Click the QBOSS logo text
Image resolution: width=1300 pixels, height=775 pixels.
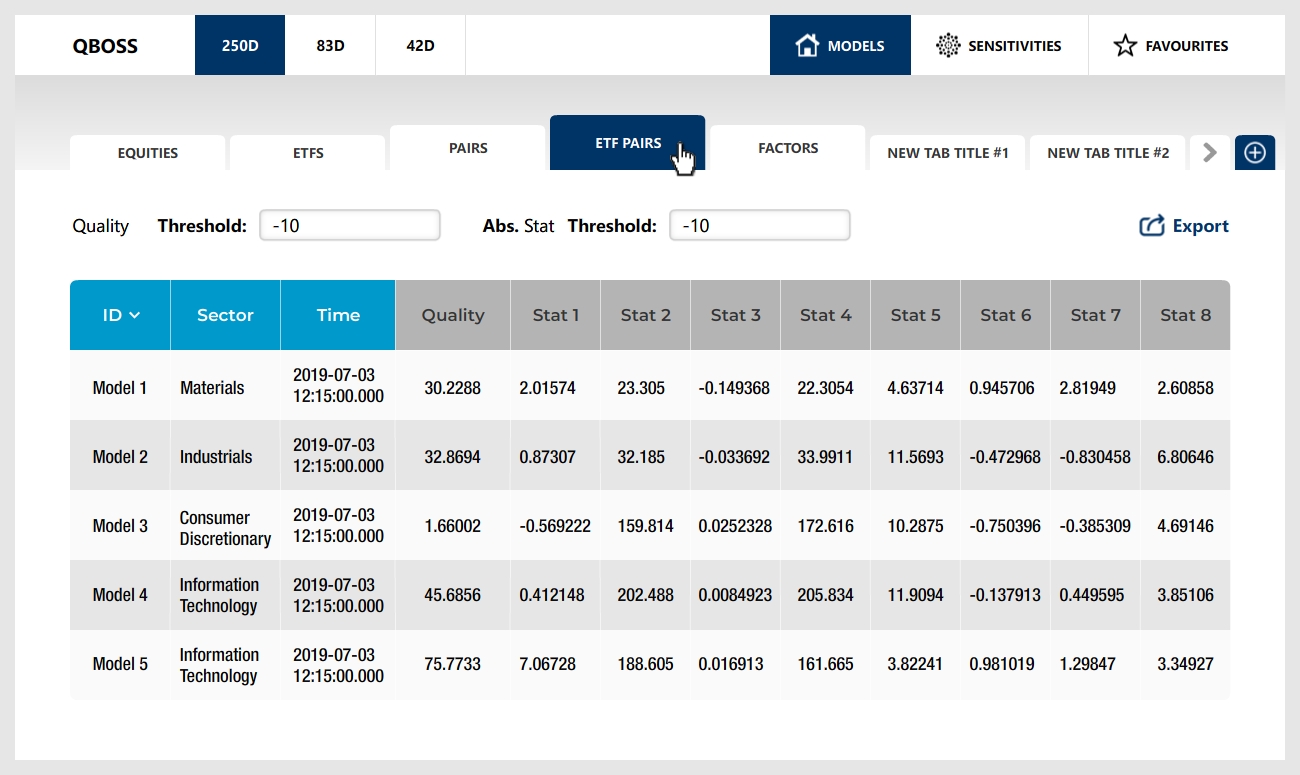[105, 45]
